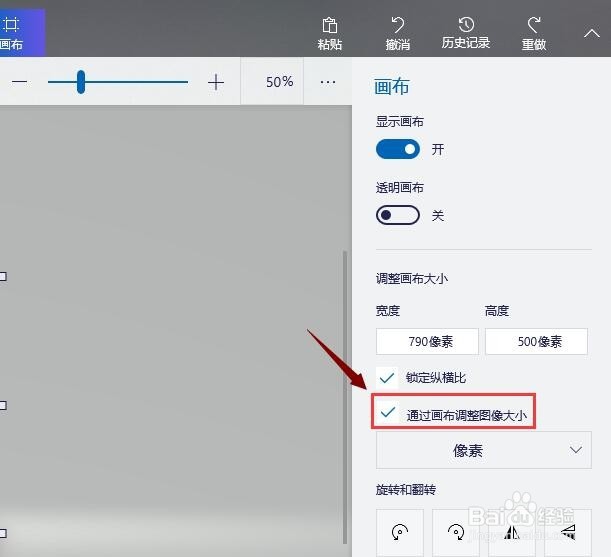Click the 宽度 field showing 790像素
The height and width of the screenshot is (557, 611).
(x=427, y=341)
